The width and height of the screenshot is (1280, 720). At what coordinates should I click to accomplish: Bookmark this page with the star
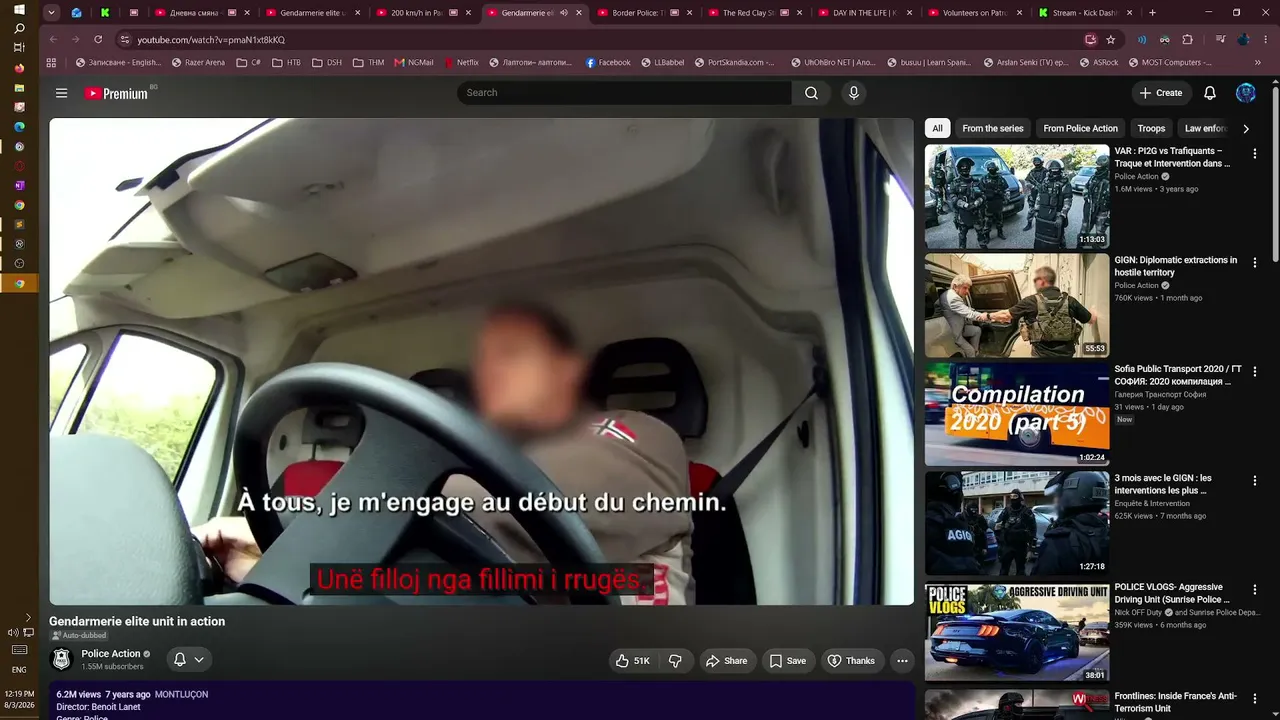(x=1111, y=39)
